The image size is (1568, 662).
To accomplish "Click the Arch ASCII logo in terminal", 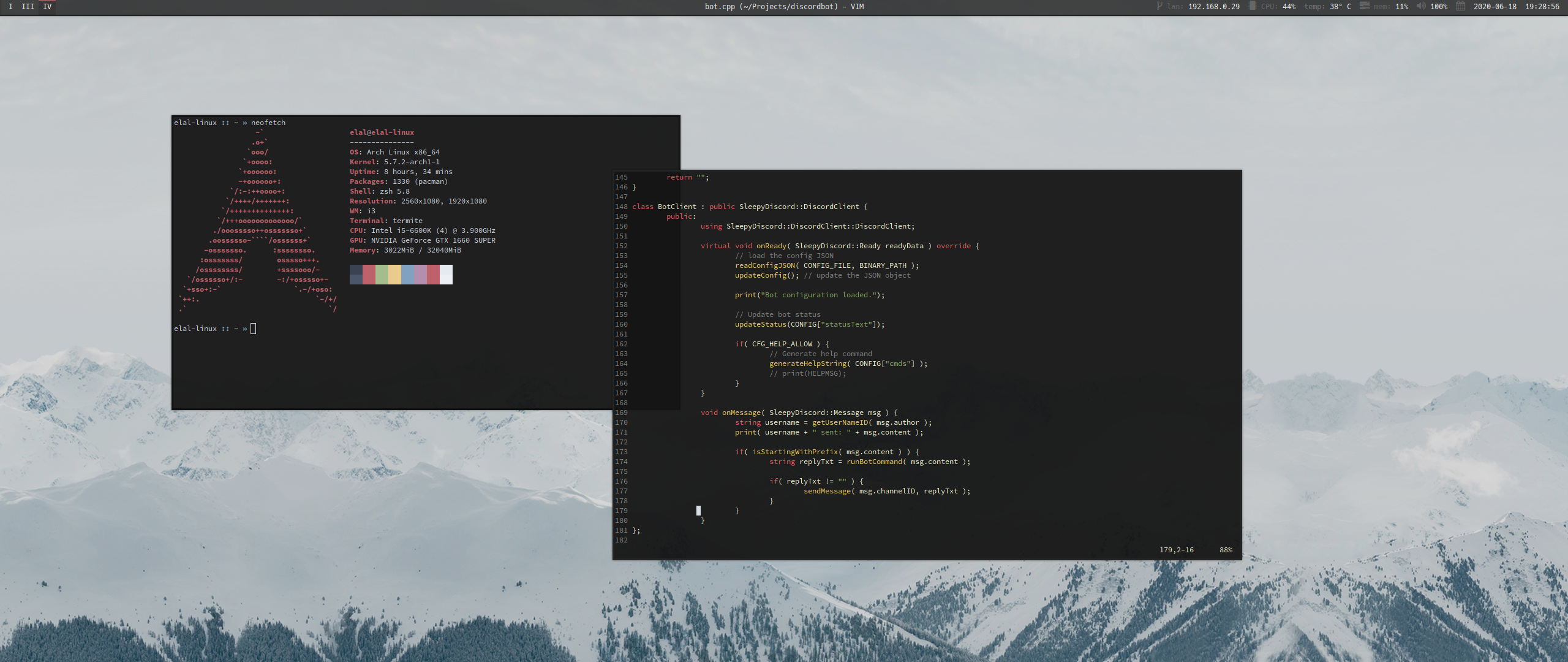I will point(258,221).
